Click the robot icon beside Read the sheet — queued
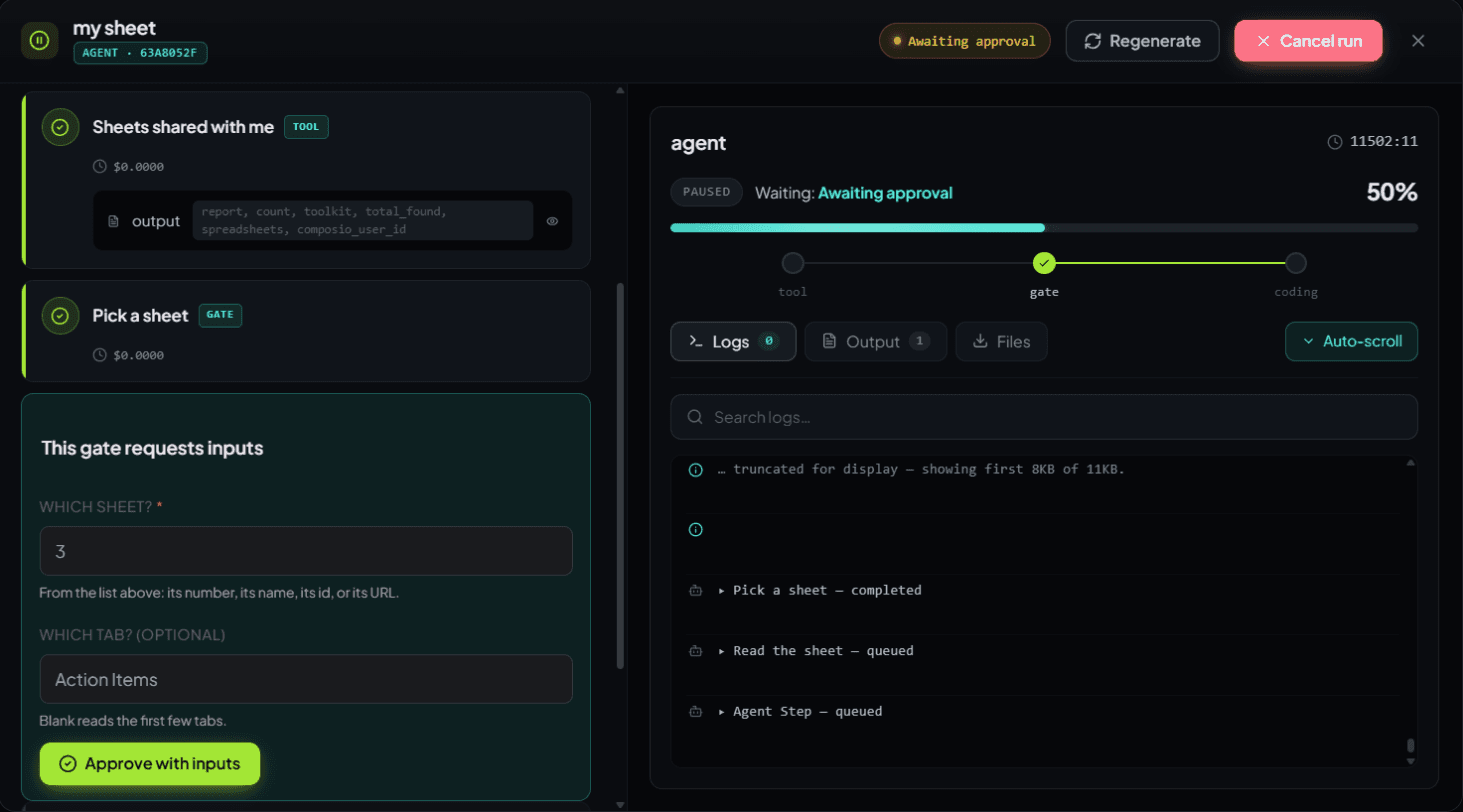Viewport: 1463px width, 812px height. tap(696, 651)
